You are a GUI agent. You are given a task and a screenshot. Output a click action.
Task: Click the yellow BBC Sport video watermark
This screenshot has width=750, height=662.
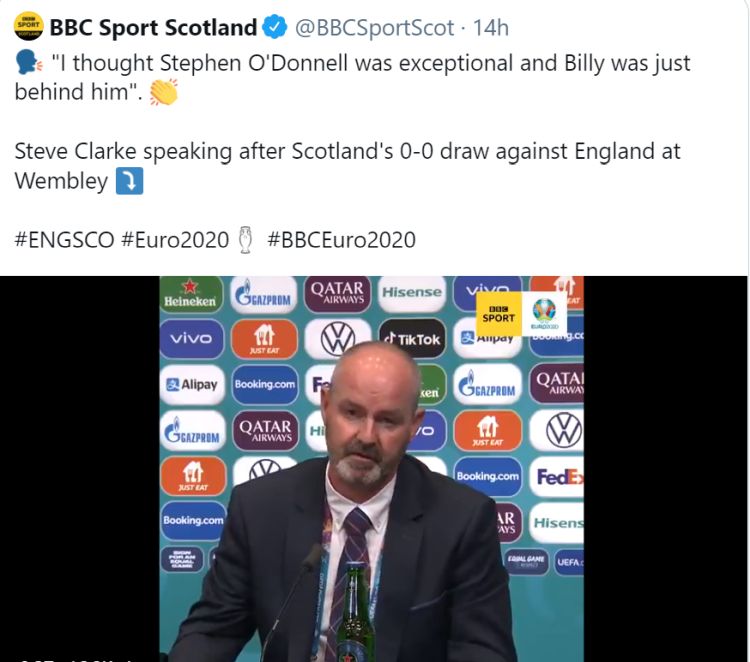coord(498,314)
